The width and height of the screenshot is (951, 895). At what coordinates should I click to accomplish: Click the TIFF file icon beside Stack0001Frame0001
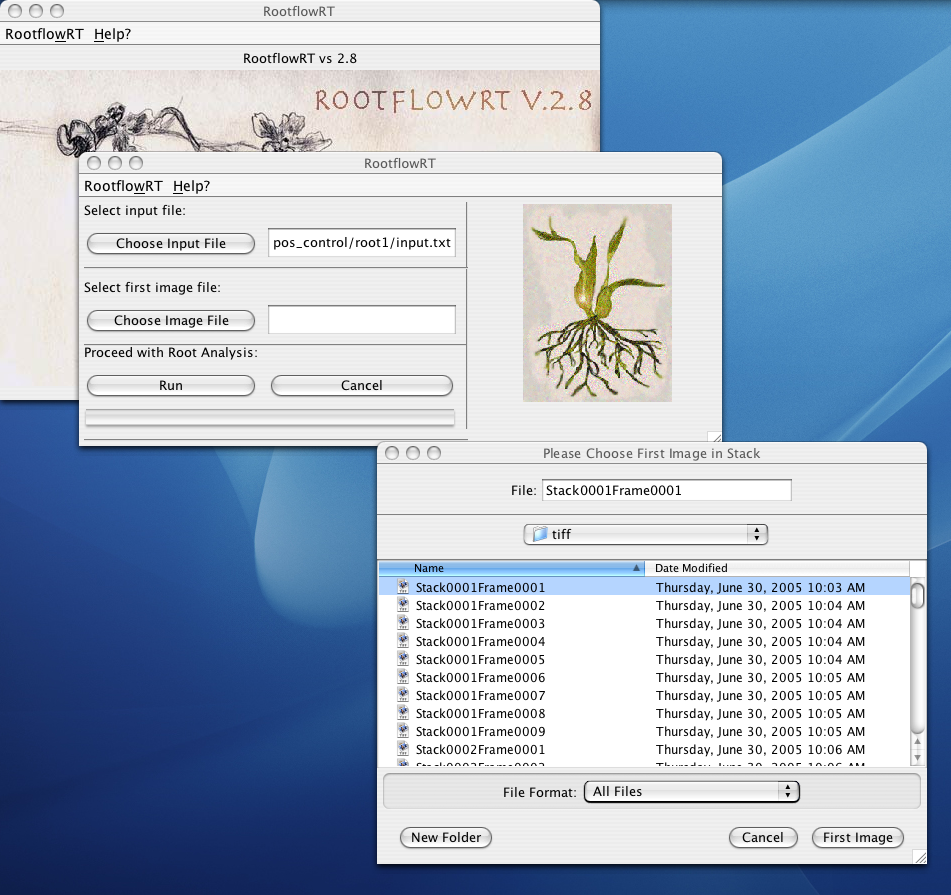(403, 587)
